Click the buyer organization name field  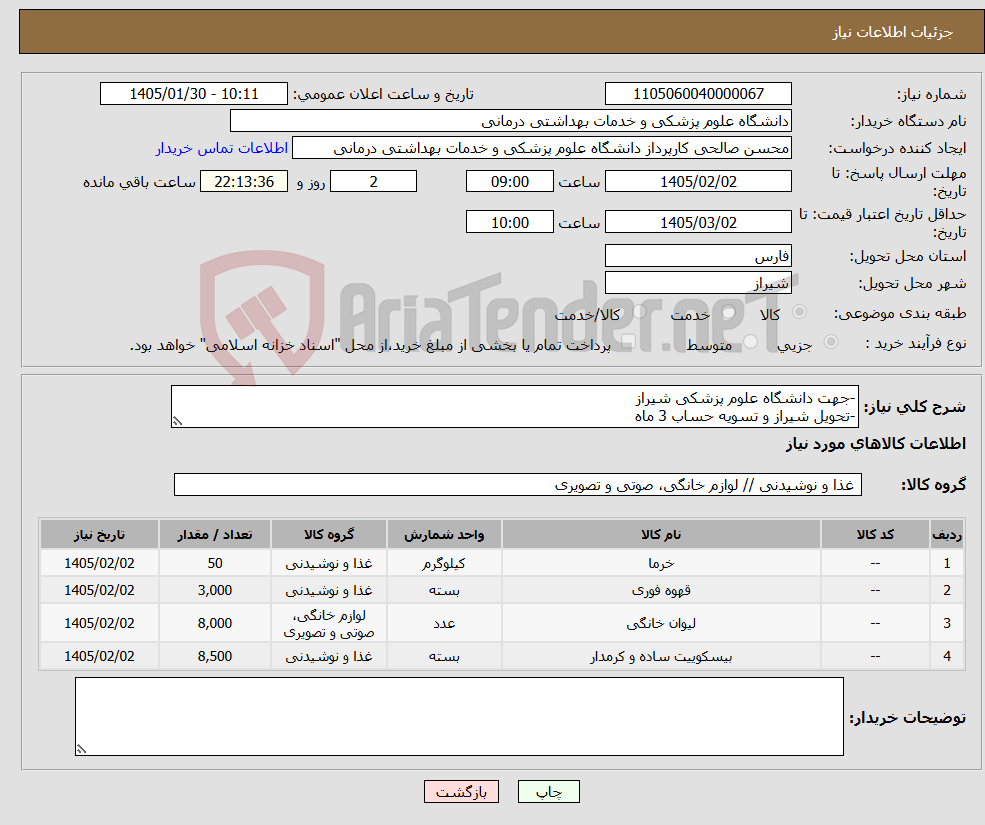[511, 121]
